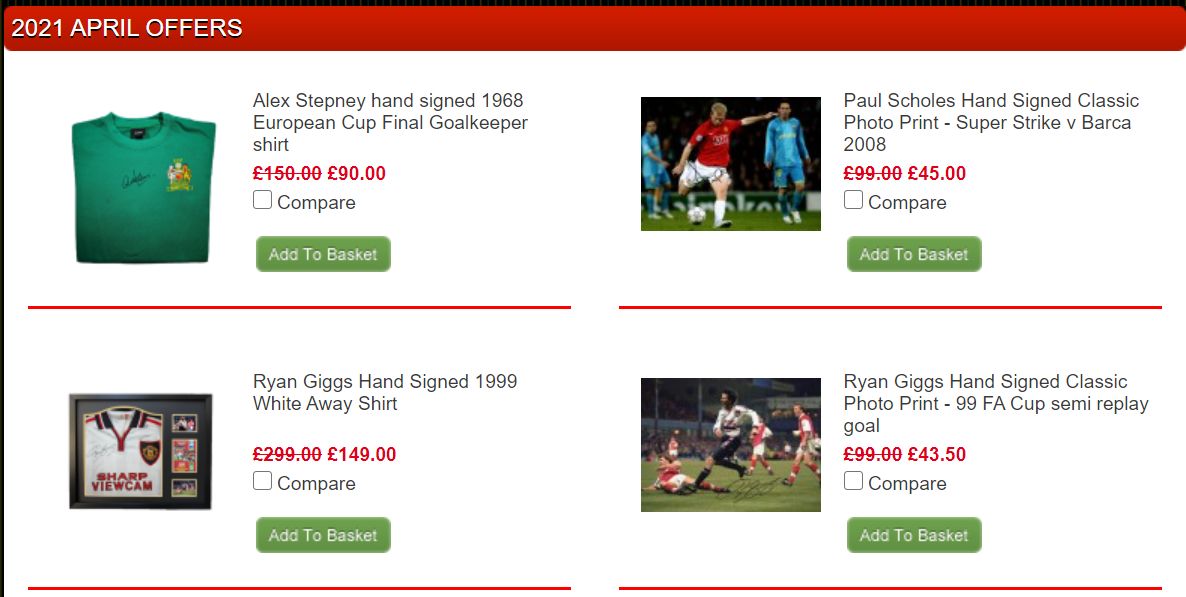1186x597 pixels.
Task: Add Giggs 99 FA Cup print to basket
Action: click(x=914, y=535)
